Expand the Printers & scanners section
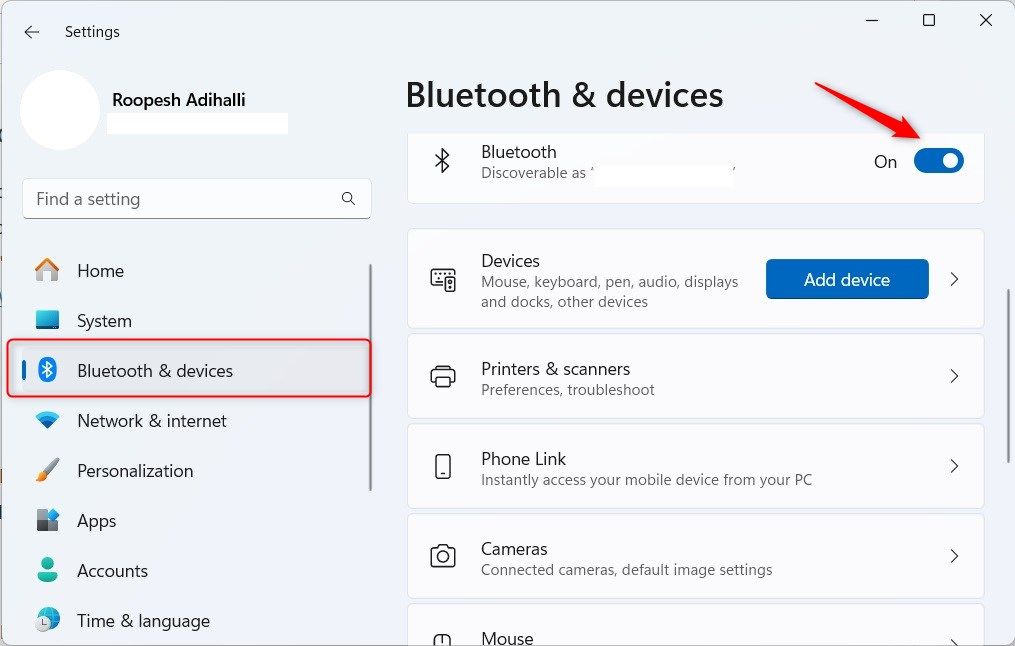1015x646 pixels. pos(953,376)
